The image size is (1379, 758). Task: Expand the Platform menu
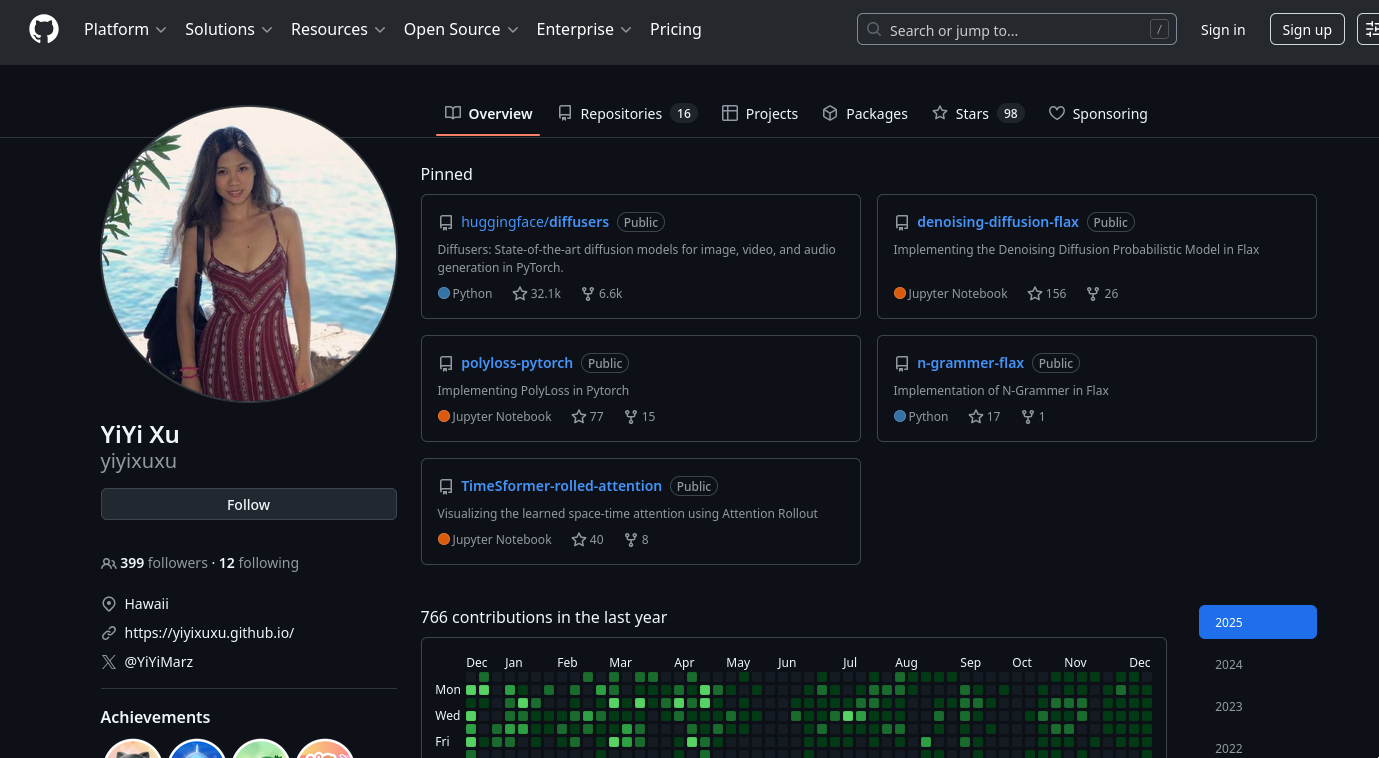[x=125, y=29]
